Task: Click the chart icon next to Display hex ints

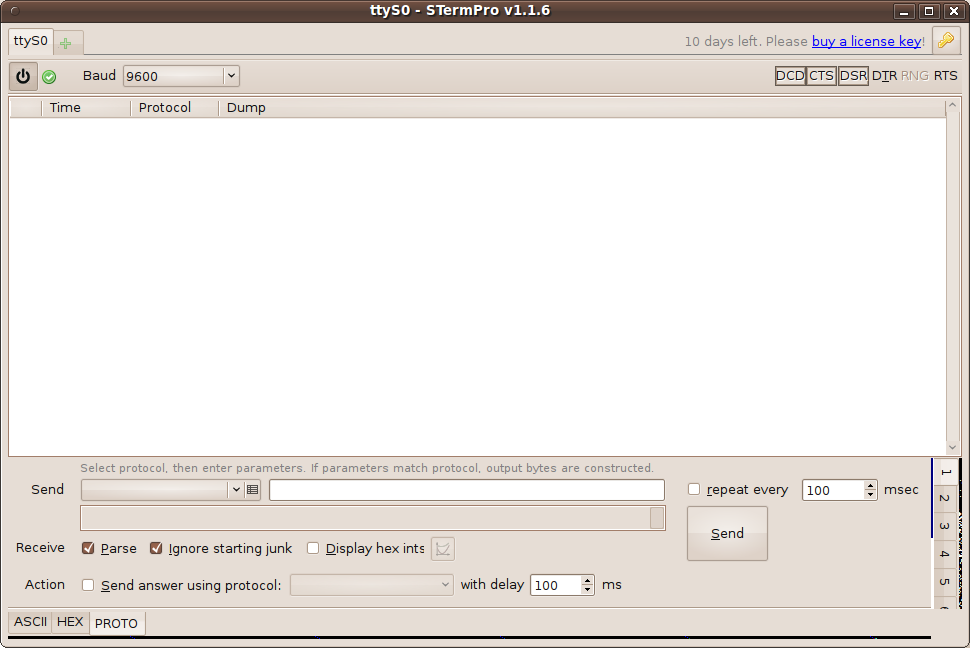Action: (442, 549)
